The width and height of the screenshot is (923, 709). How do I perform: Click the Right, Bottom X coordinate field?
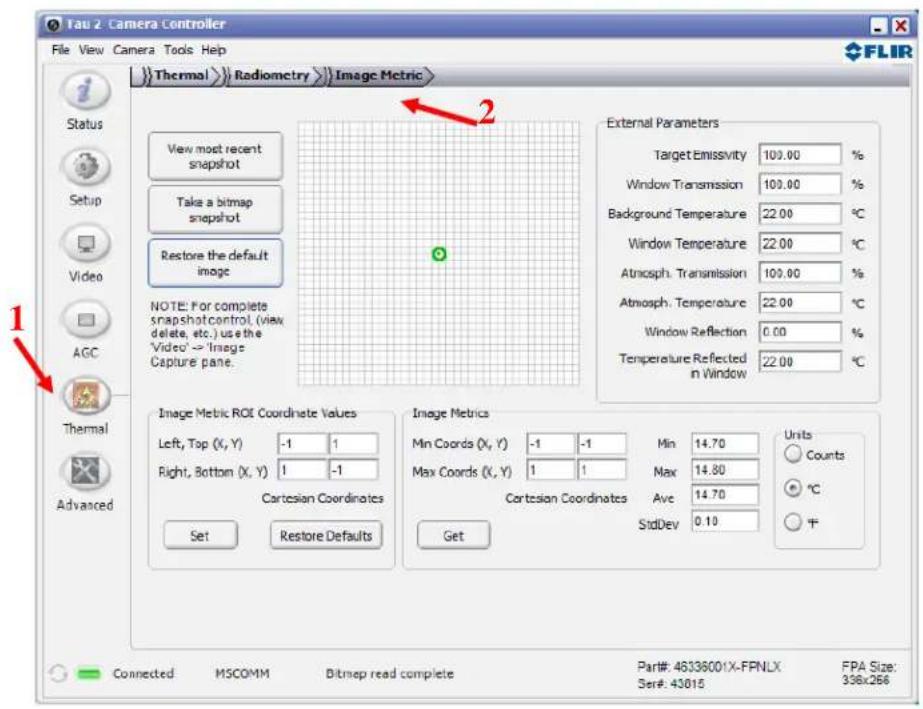(x=303, y=470)
